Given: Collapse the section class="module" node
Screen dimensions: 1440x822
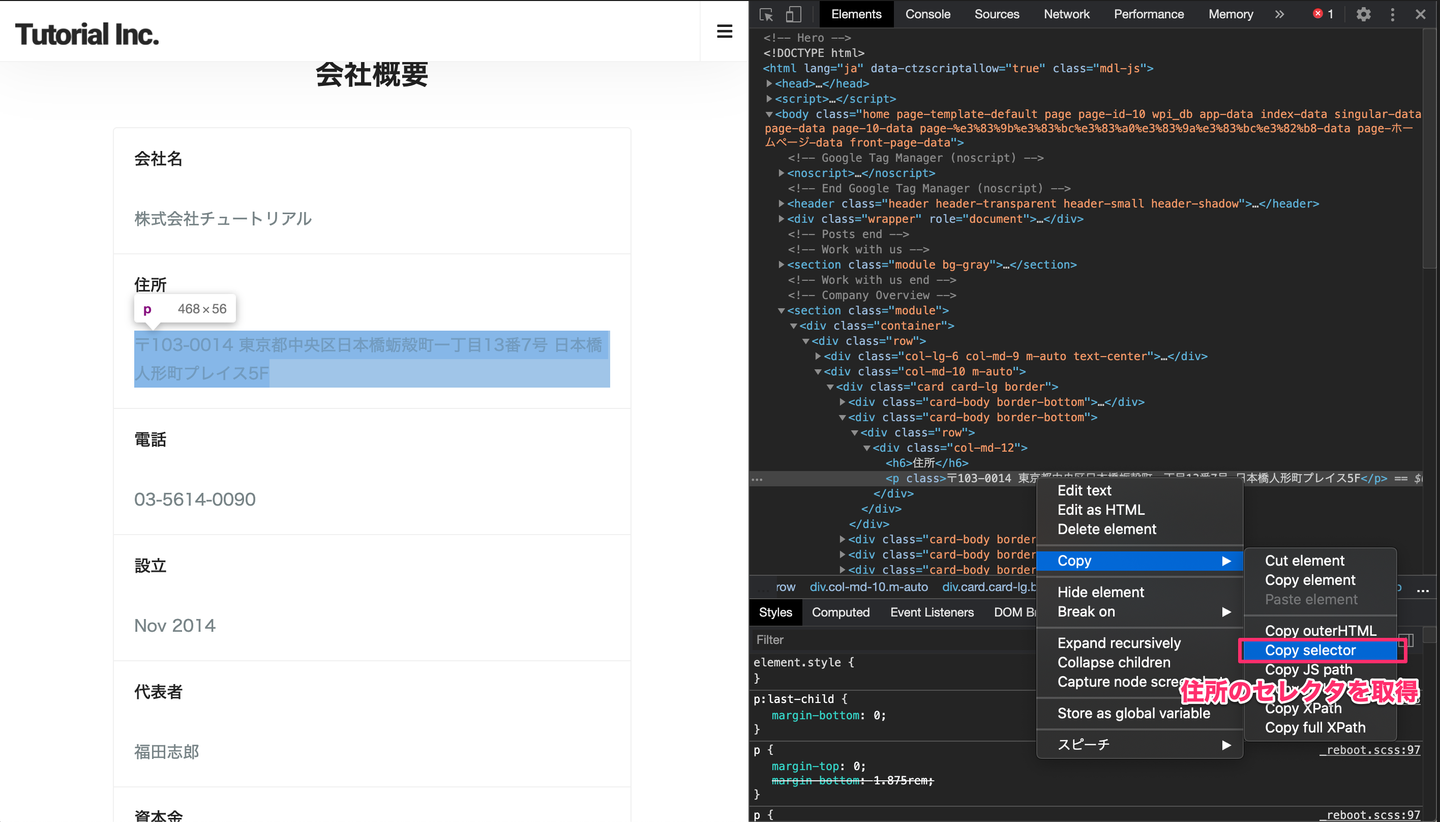Looking at the screenshot, I should click(x=781, y=311).
